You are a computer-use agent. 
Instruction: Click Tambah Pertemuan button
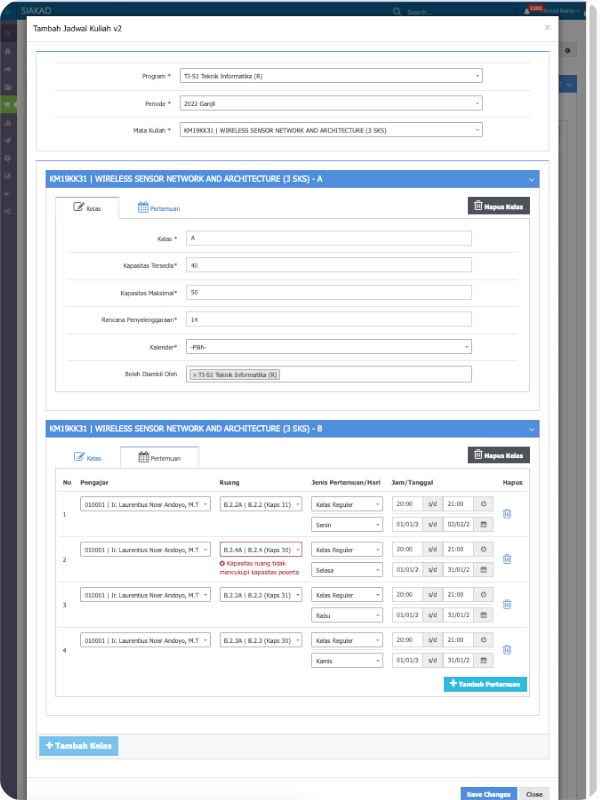tap(485, 684)
